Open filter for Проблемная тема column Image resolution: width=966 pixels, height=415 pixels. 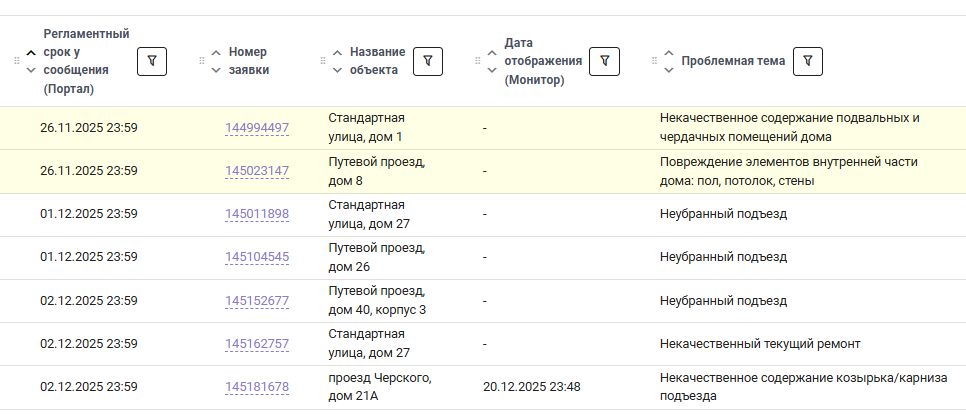point(807,61)
